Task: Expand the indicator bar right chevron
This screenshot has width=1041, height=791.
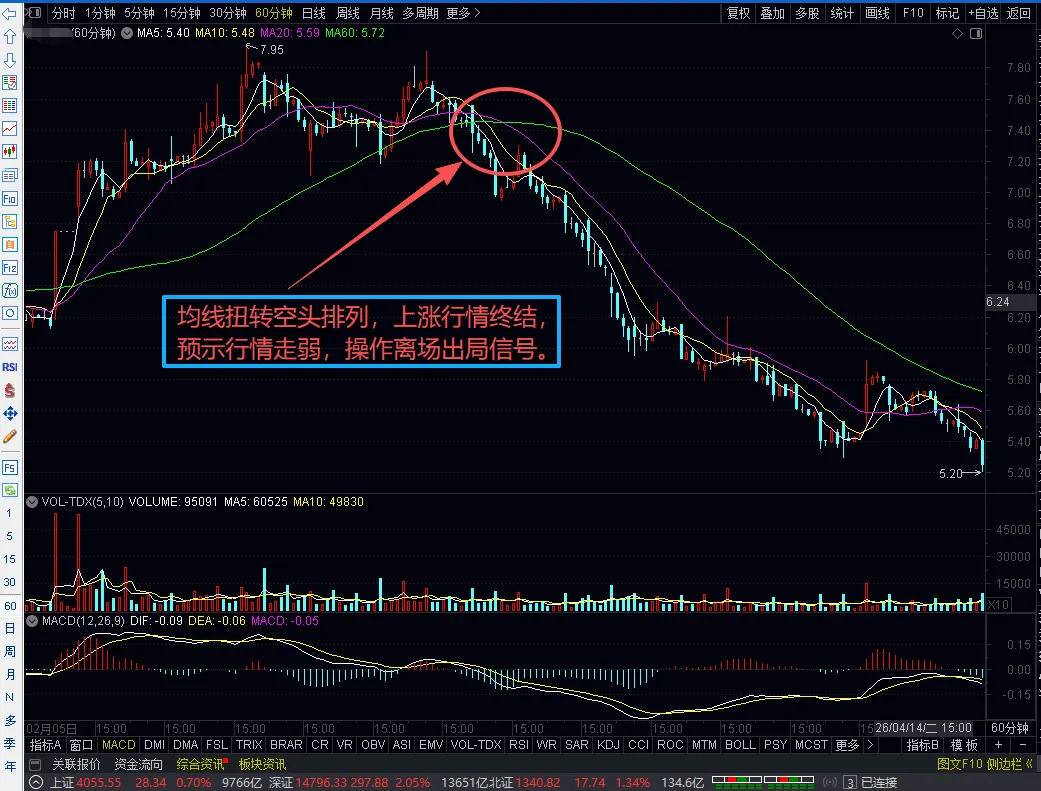Action: click(870, 745)
